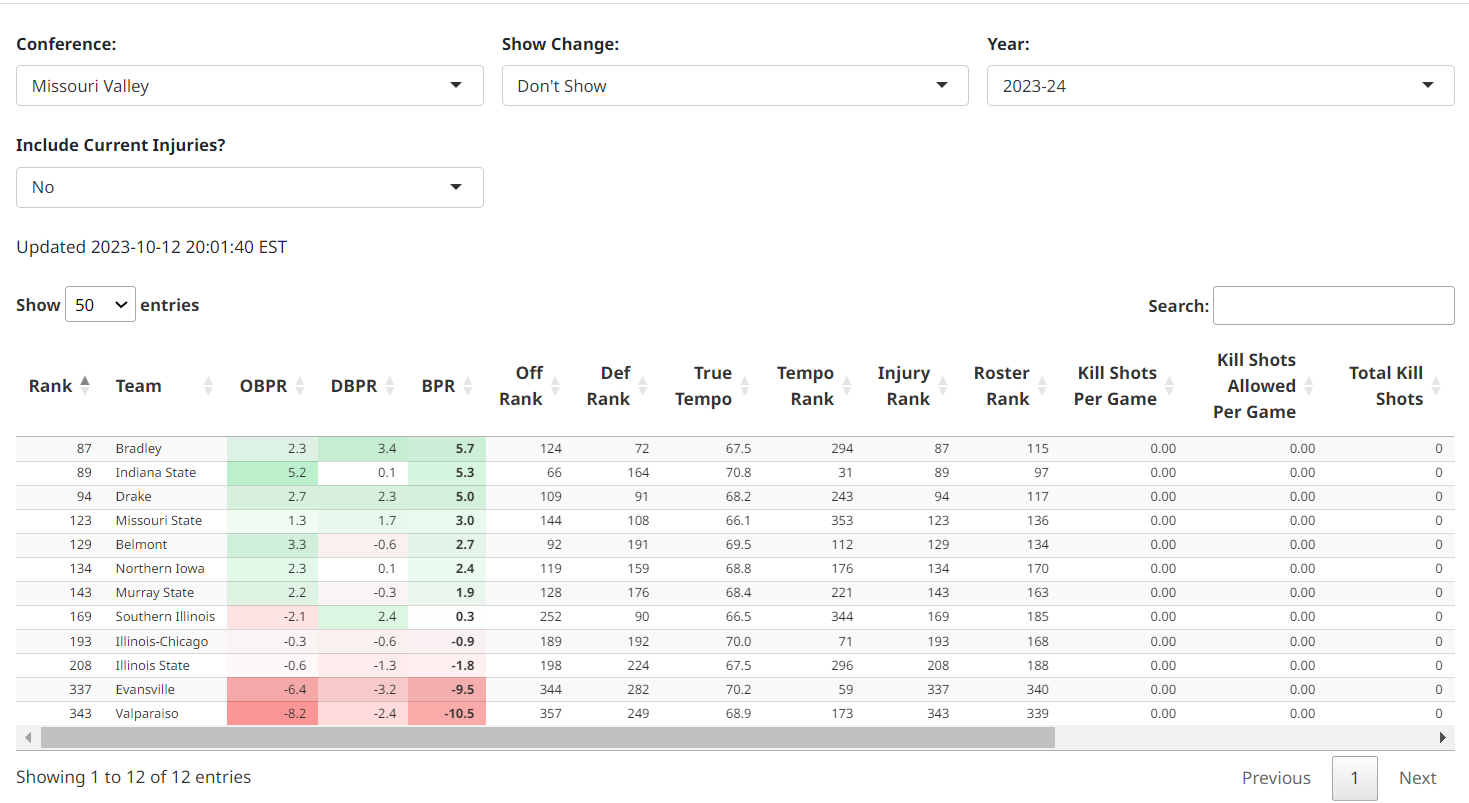Sort by Injury Rank sort arrows

click(x=942, y=386)
